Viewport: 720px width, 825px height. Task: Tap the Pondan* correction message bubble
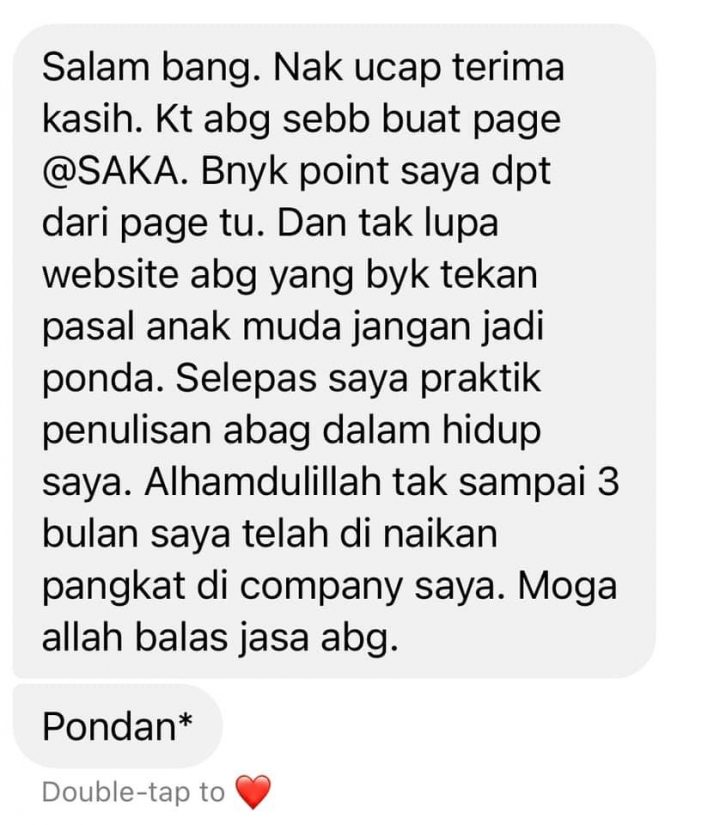pyautogui.click(x=117, y=726)
